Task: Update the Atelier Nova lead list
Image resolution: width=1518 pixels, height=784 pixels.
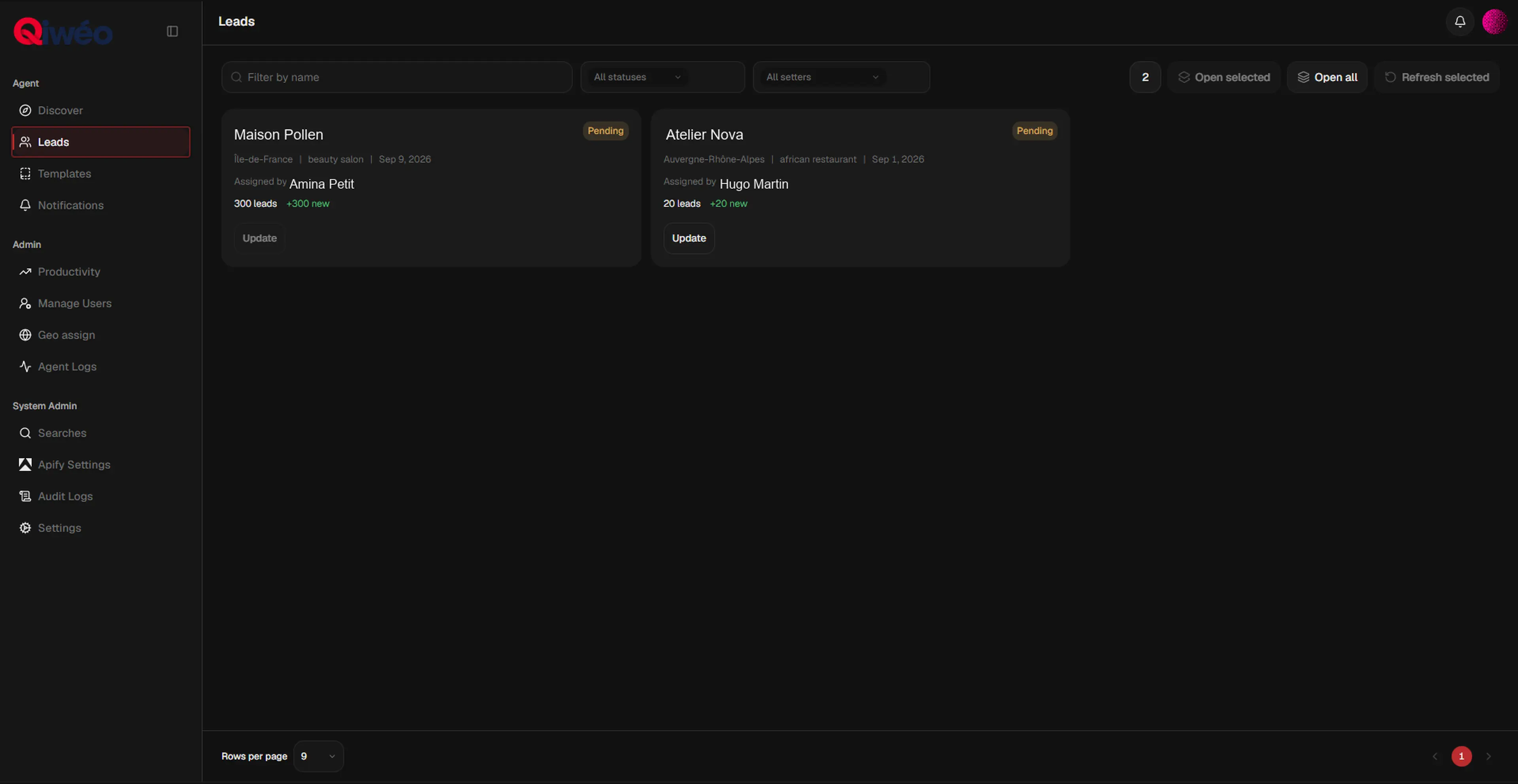Action: [x=689, y=239]
